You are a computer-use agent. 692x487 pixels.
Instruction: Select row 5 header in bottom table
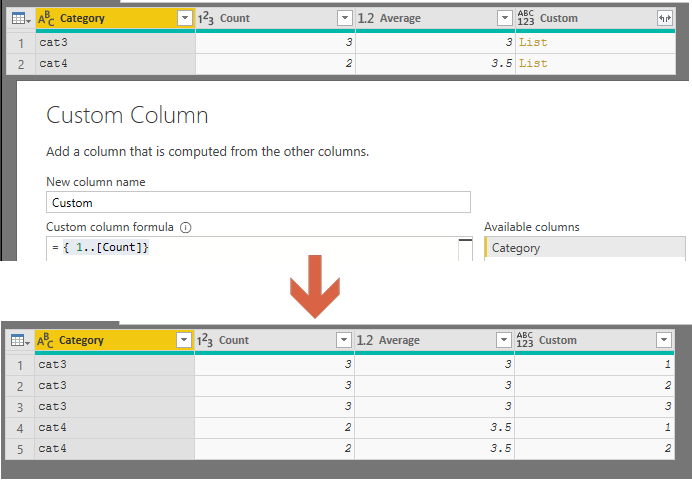tap(20, 449)
